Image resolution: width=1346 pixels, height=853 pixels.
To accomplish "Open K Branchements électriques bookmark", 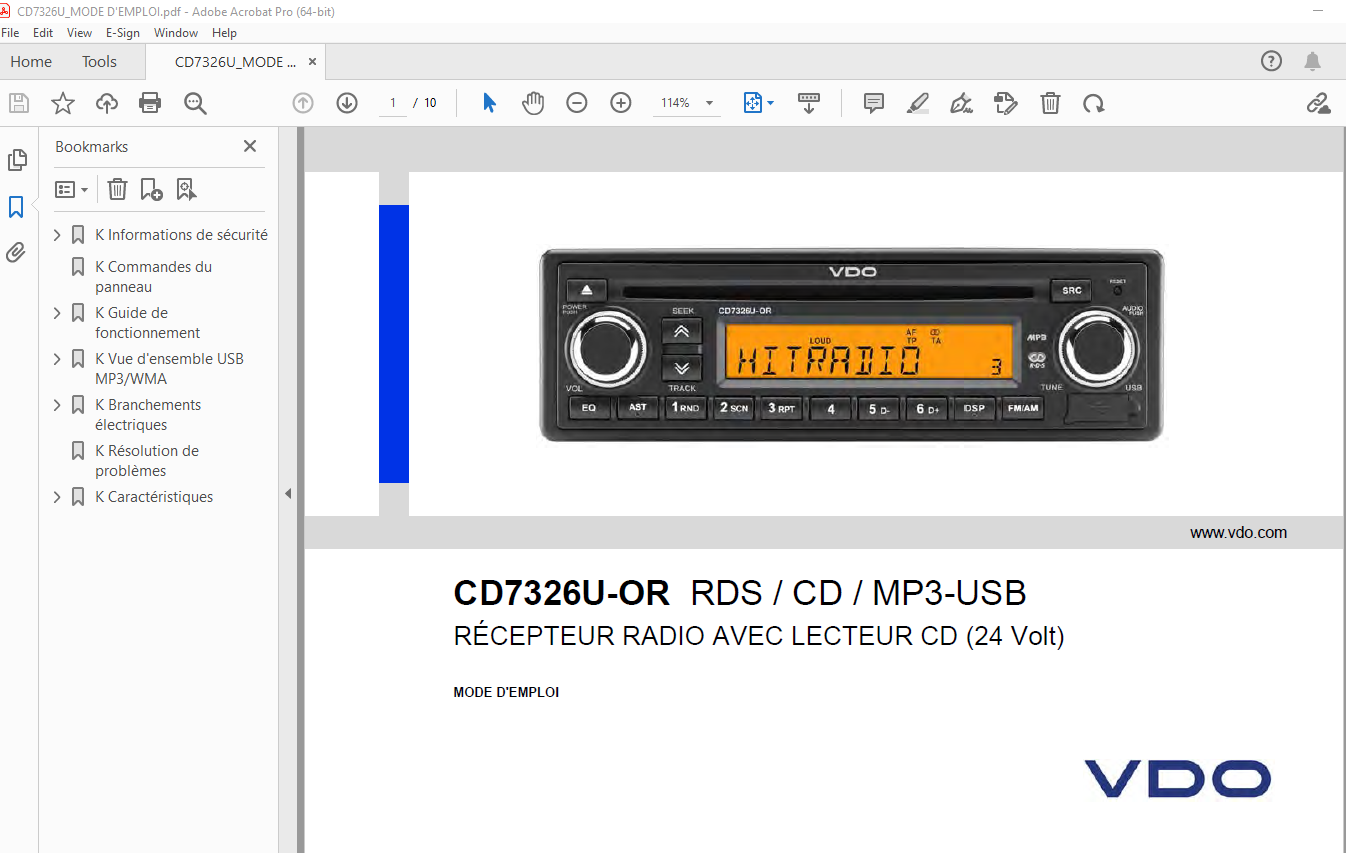I will point(148,415).
